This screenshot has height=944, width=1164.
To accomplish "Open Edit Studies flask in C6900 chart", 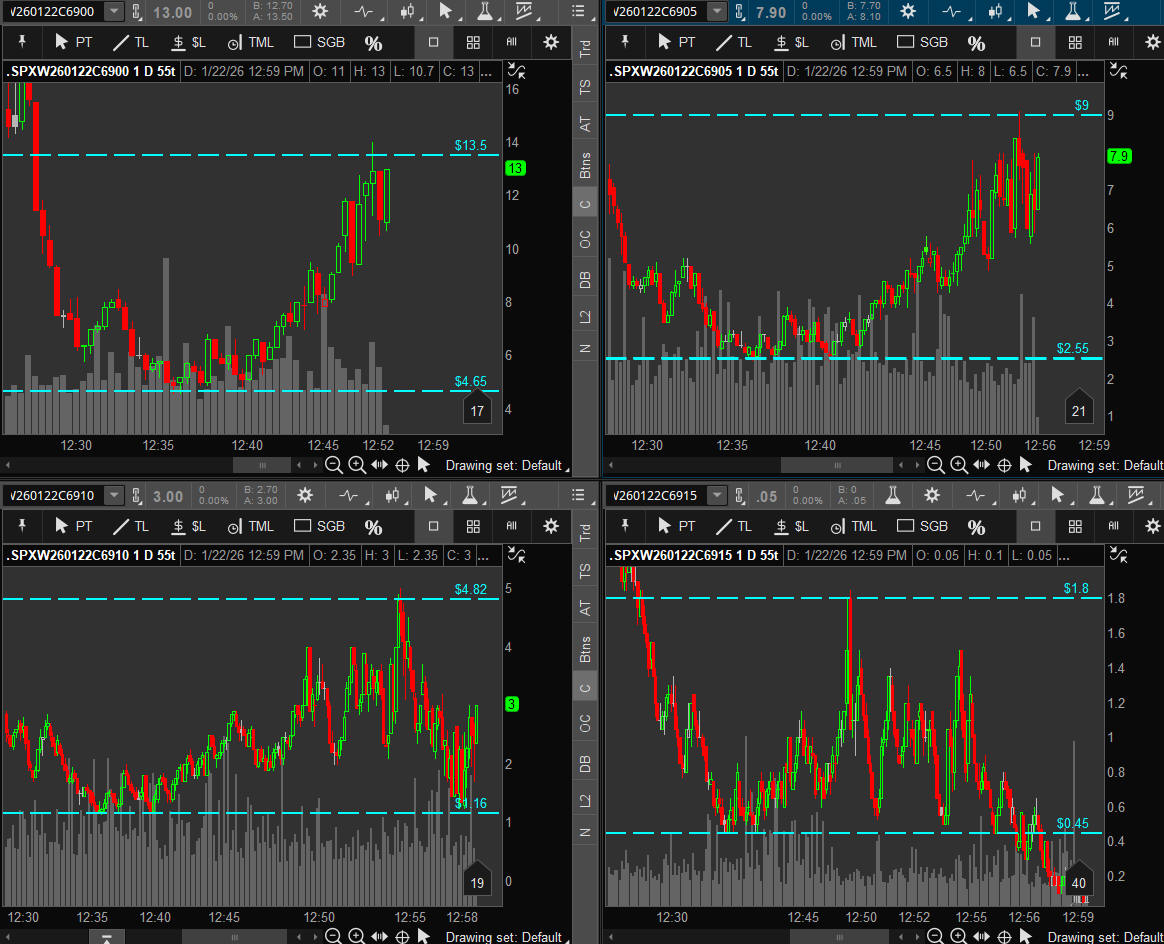I will click(x=485, y=11).
